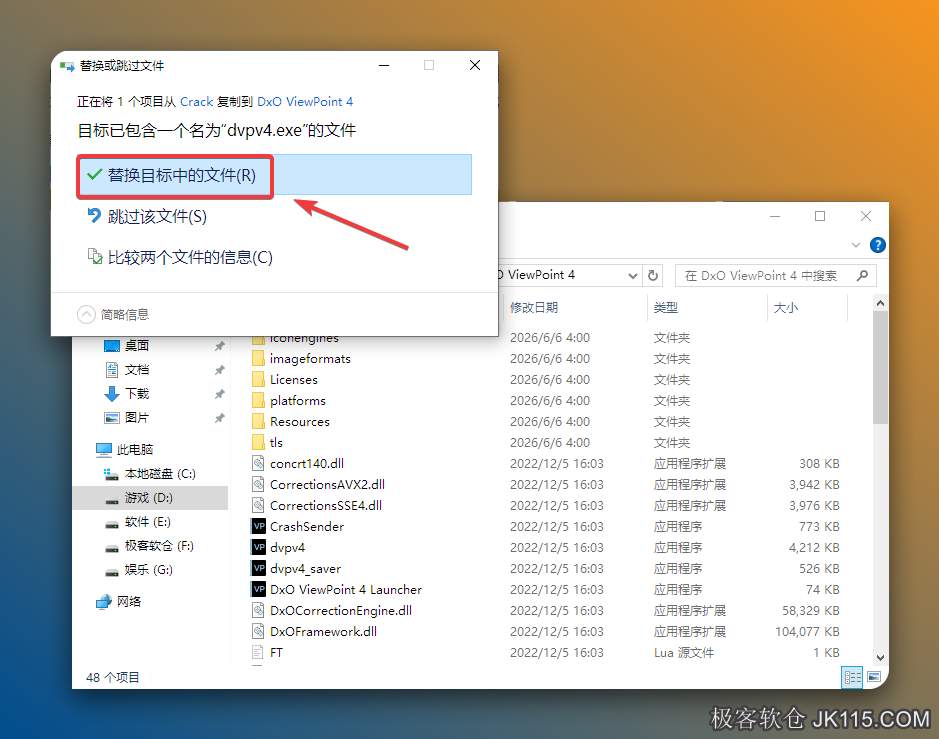Select compare info for both files option
The image size is (939, 739).
[x=180, y=257]
